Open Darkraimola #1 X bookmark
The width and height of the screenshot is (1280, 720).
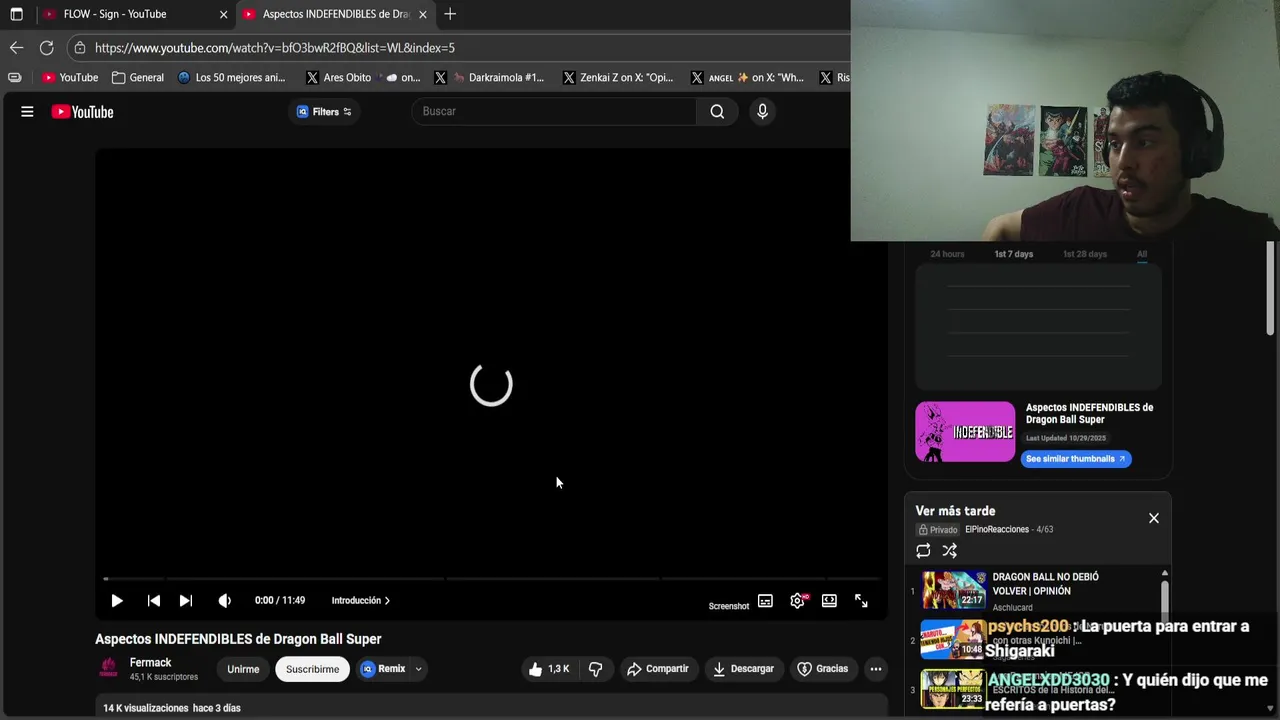[489, 77]
